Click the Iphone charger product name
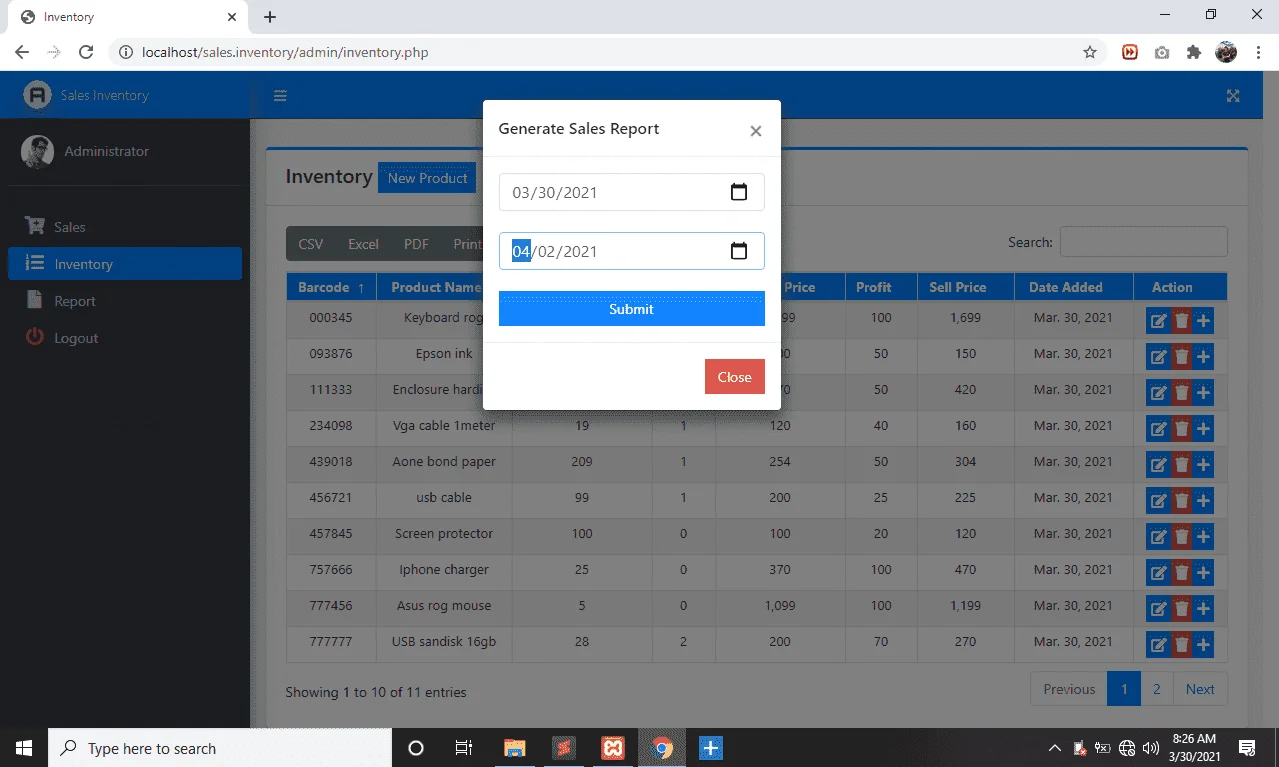The image size is (1279, 767). click(x=444, y=570)
